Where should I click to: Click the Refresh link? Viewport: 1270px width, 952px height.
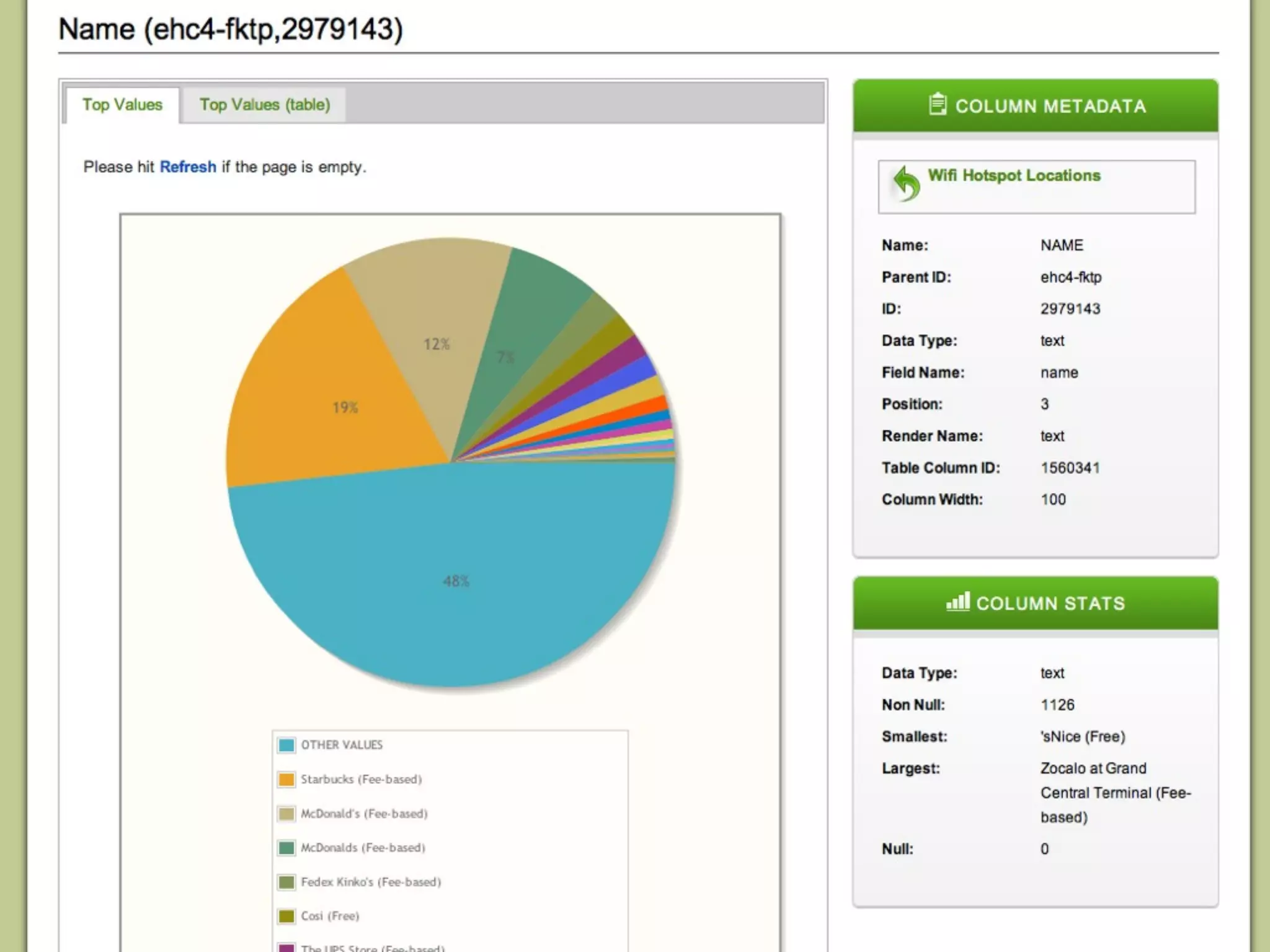[188, 167]
